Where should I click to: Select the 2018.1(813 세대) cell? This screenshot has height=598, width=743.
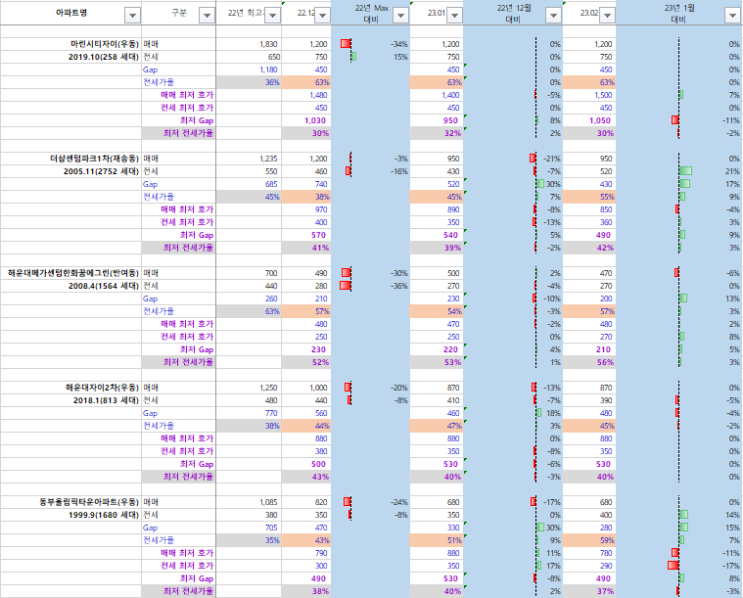click(71, 400)
